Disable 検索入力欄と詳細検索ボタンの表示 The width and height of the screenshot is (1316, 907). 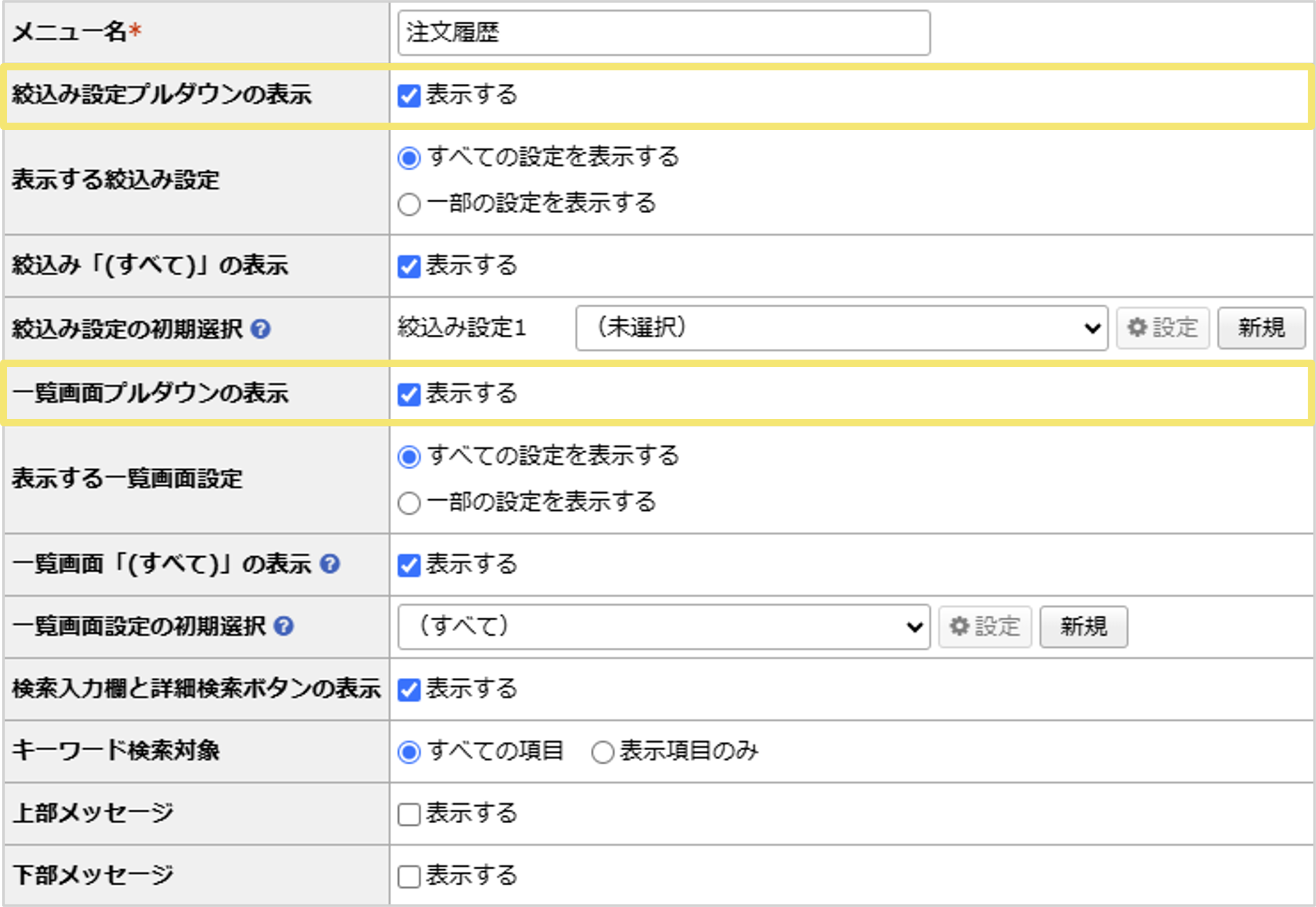(409, 690)
